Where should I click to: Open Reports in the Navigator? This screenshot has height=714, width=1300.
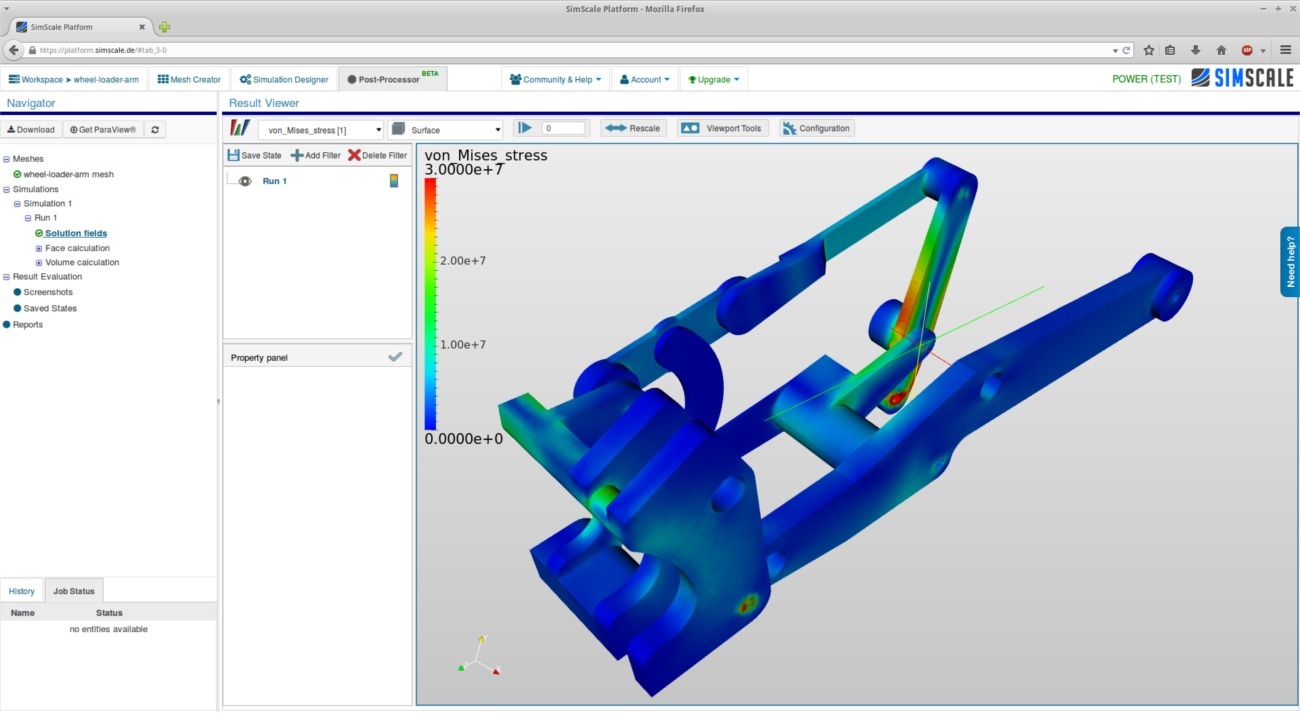(x=28, y=324)
